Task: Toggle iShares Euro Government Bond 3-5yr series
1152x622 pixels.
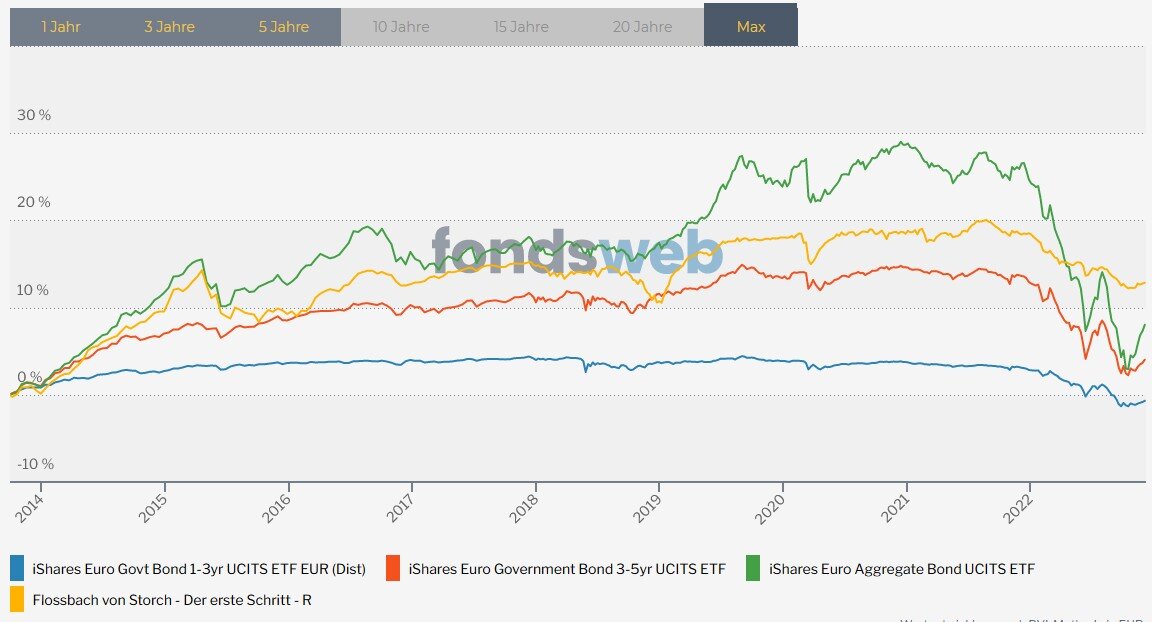Action: [567, 569]
